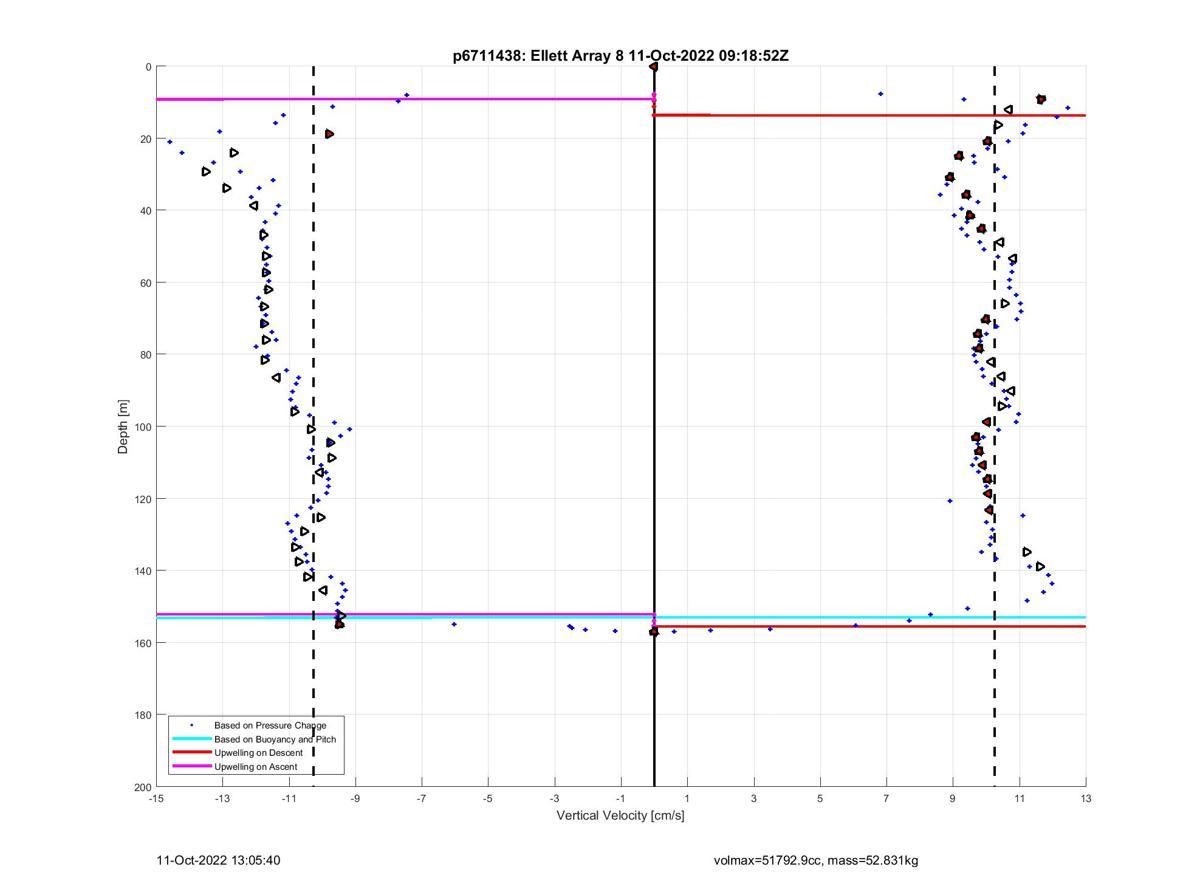Click y-axis tick label 20
The image size is (1200, 885).
[145, 139]
